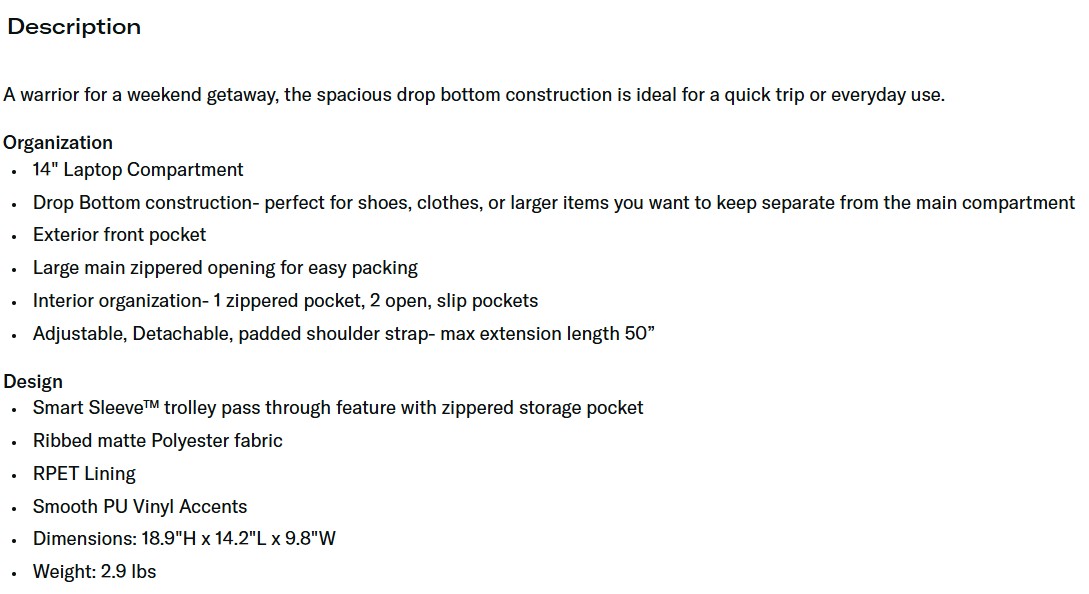Screen dimensions: 1089x594
Task: Click the trademark symbol after Smart Sleeve
Action: [x=152, y=403]
